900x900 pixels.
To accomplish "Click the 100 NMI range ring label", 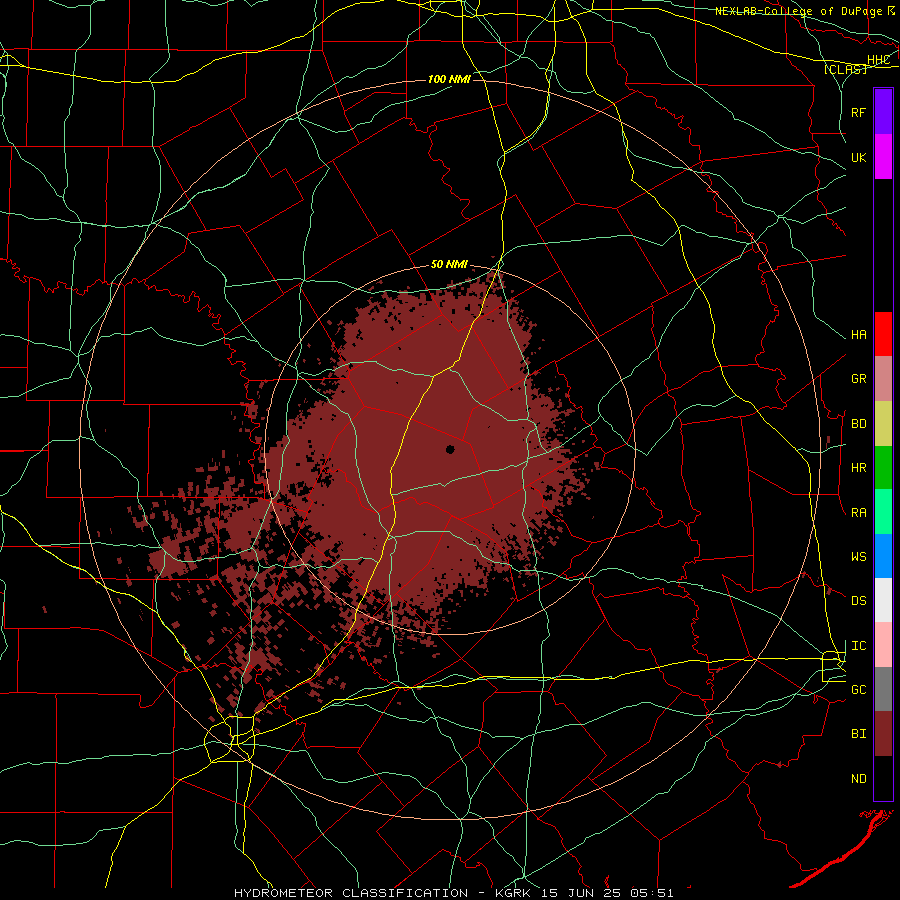I will [x=449, y=79].
